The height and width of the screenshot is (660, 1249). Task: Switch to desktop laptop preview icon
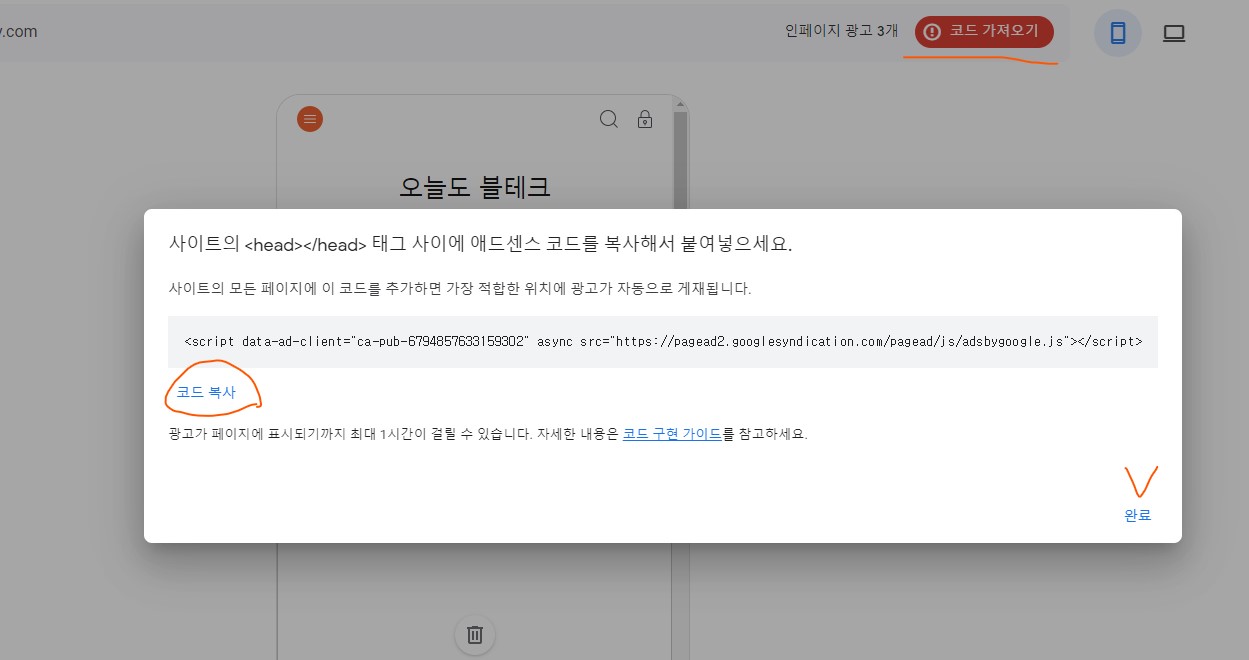1174,33
